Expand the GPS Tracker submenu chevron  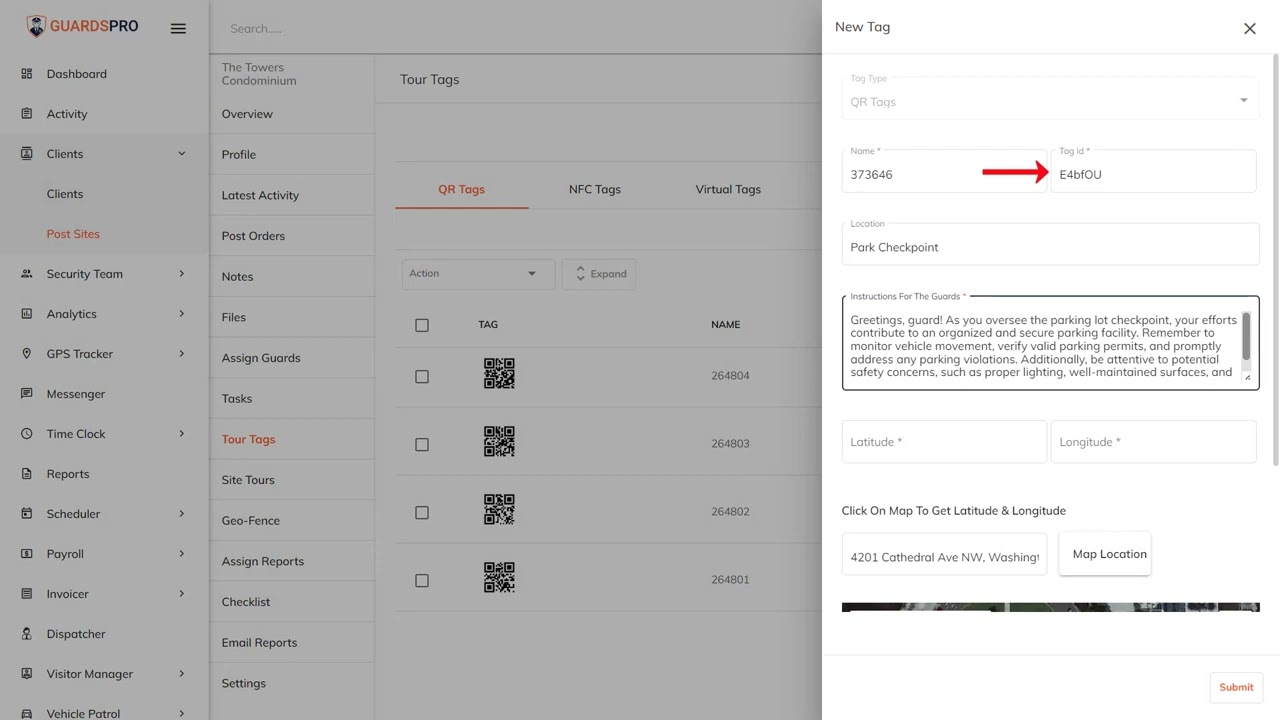click(x=181, y=354)
